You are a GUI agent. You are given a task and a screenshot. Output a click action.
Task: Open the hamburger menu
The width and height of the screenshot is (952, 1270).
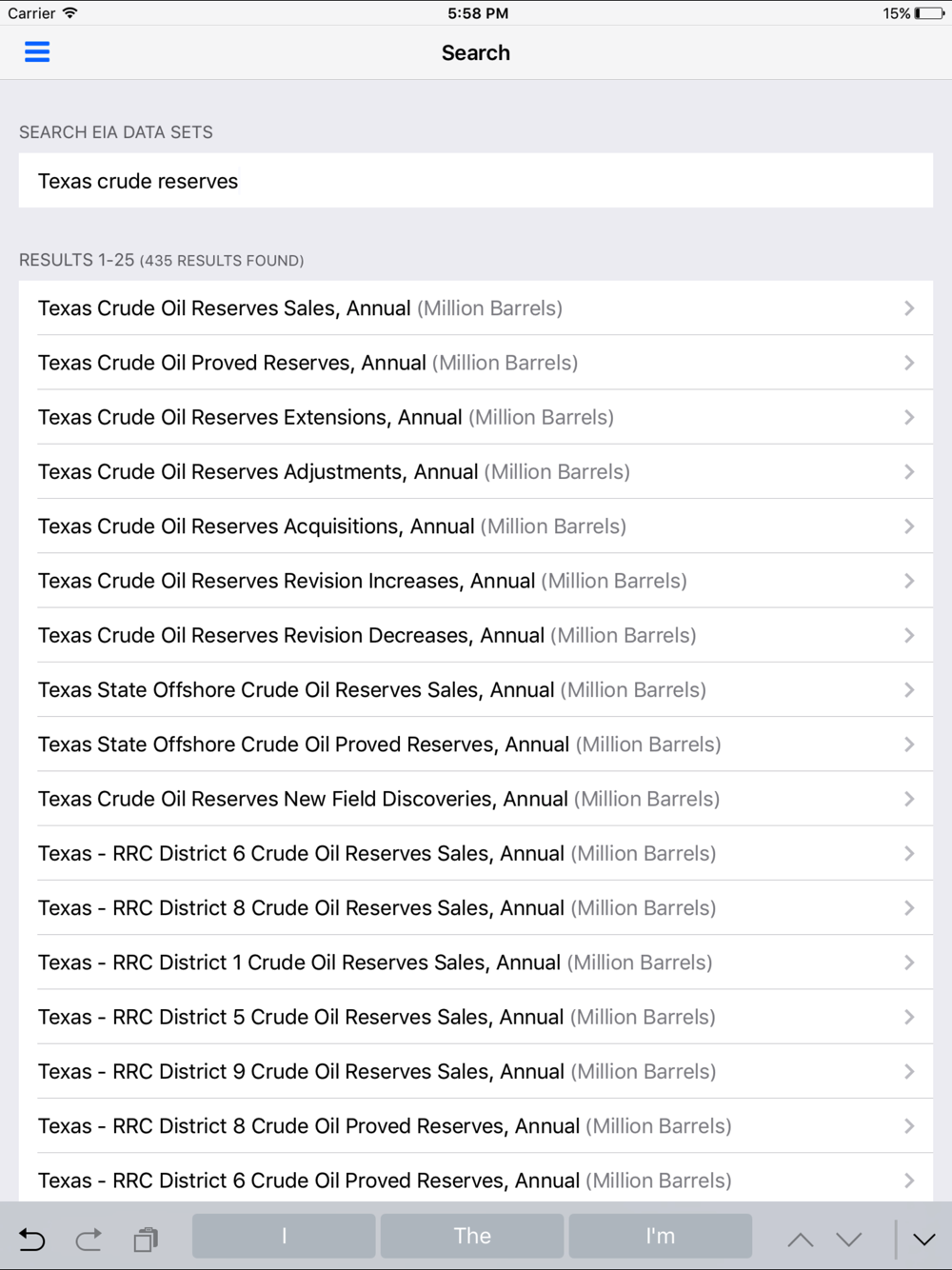pos(37,52)
